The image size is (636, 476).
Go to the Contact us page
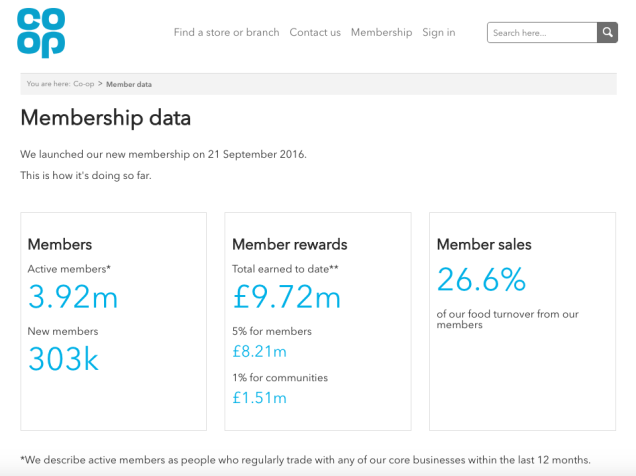click(x=315, y=32)
